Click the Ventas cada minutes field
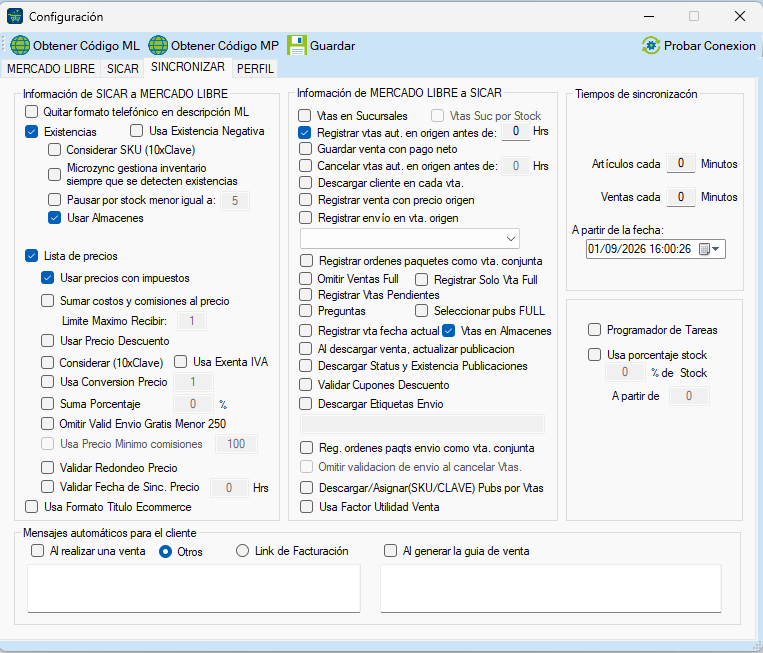The image size is (763, 653). 680,197
